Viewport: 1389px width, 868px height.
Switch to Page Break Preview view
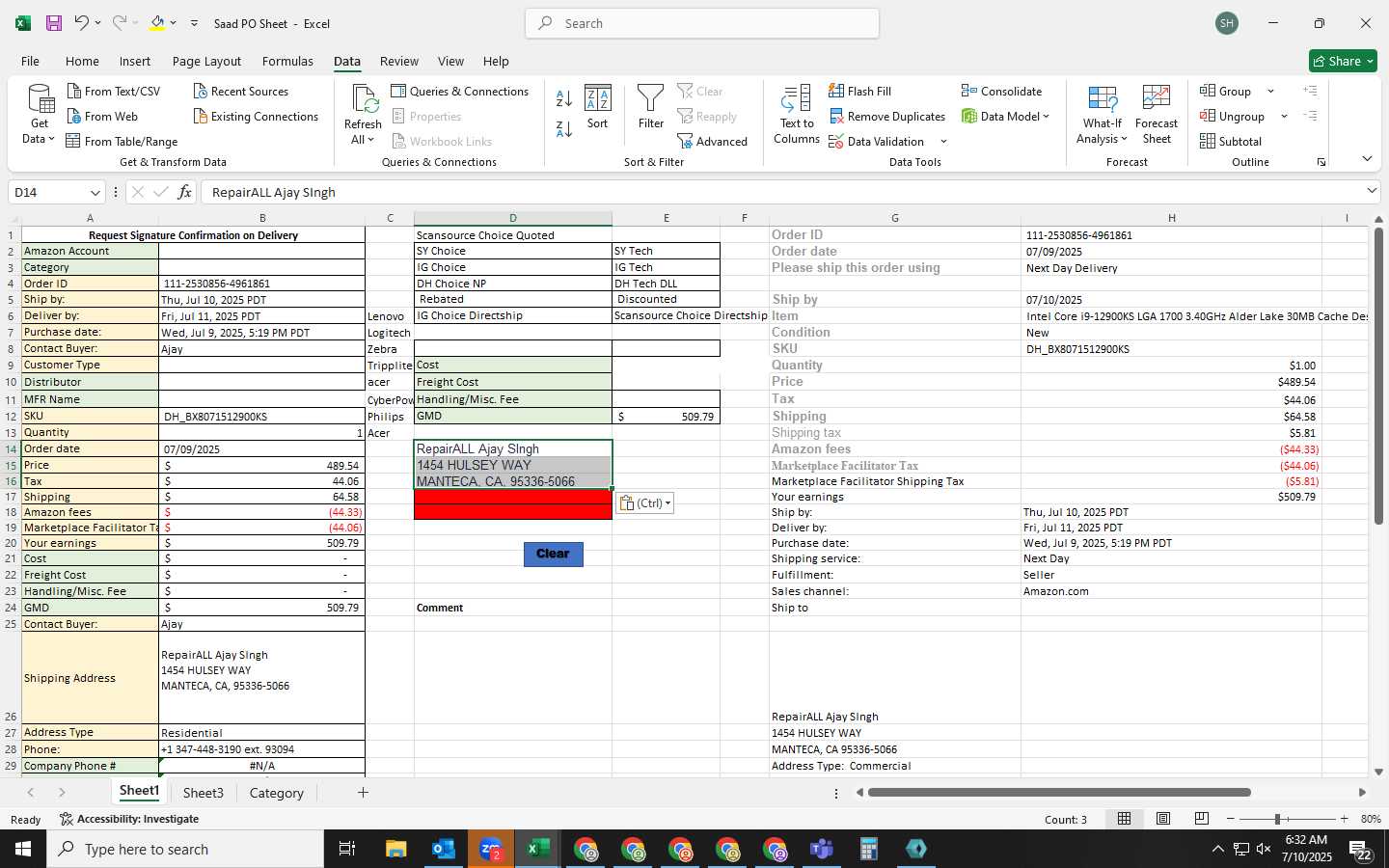pyautogui.click(x=1202, y=819)
